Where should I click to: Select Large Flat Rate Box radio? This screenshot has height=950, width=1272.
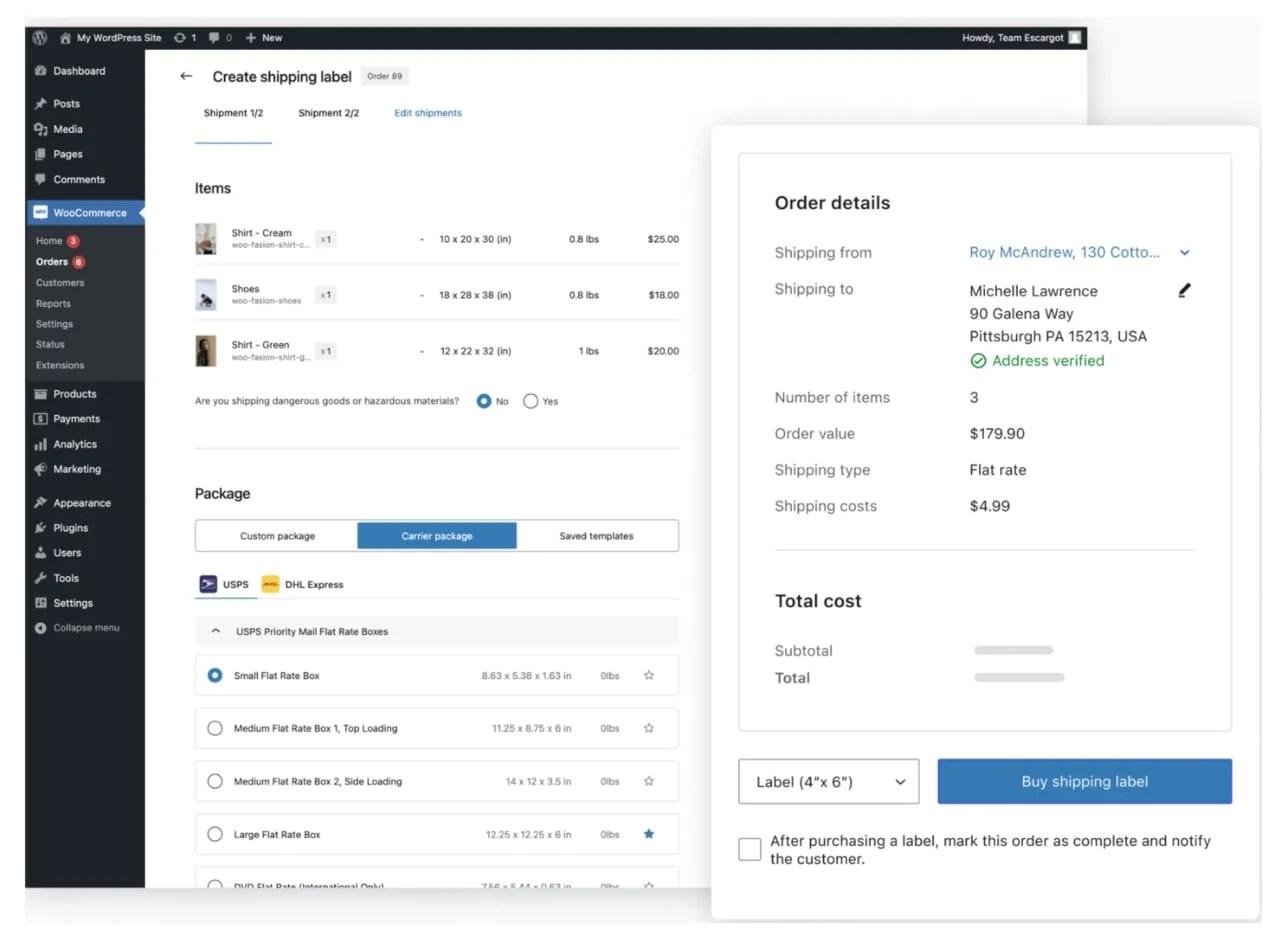[x=215, y=834]
